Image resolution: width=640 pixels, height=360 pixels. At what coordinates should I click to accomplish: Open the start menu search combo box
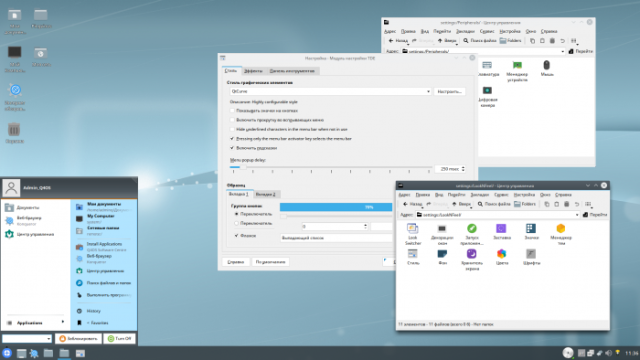27,338
